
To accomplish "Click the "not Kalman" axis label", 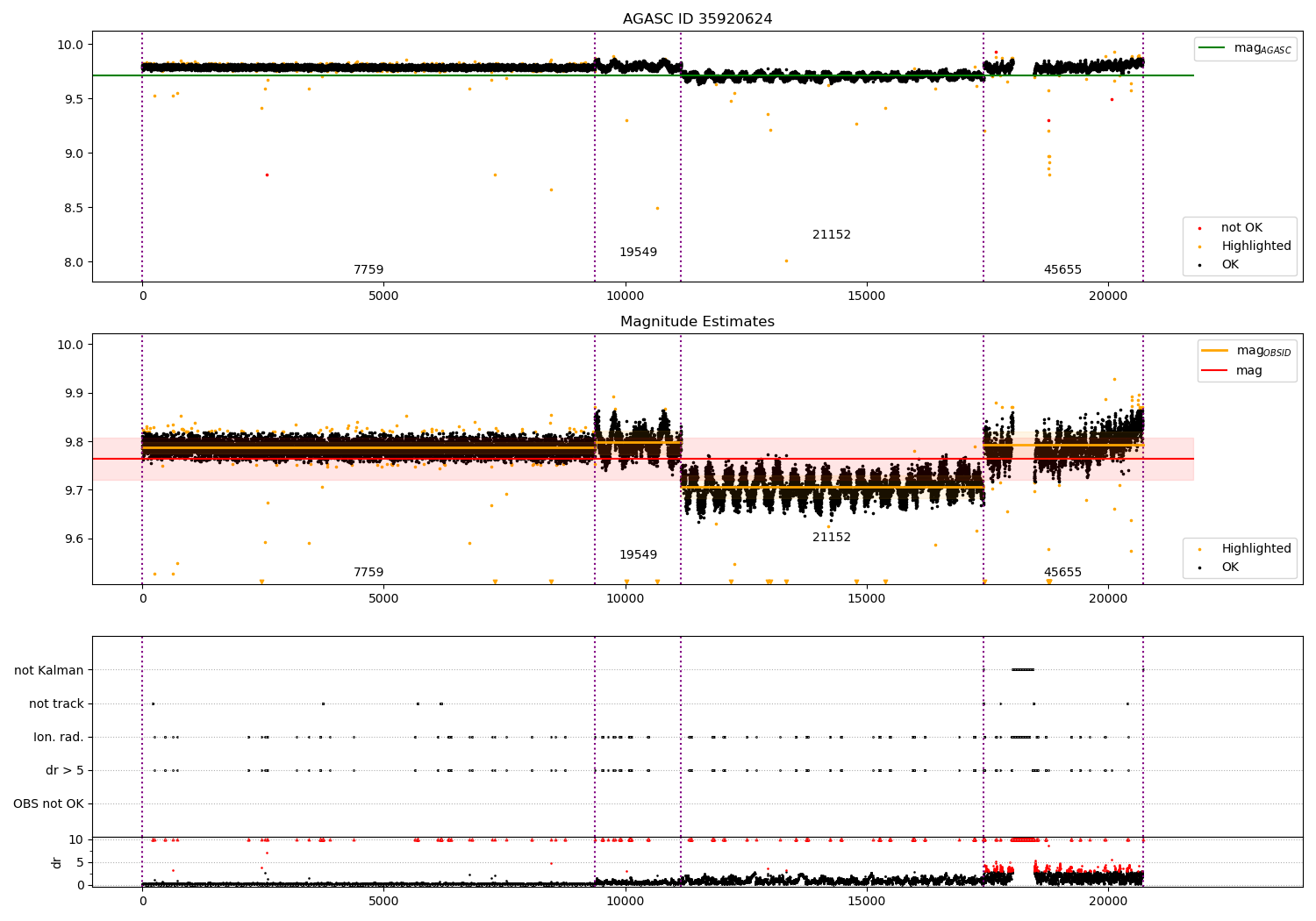I will [49, 671].
